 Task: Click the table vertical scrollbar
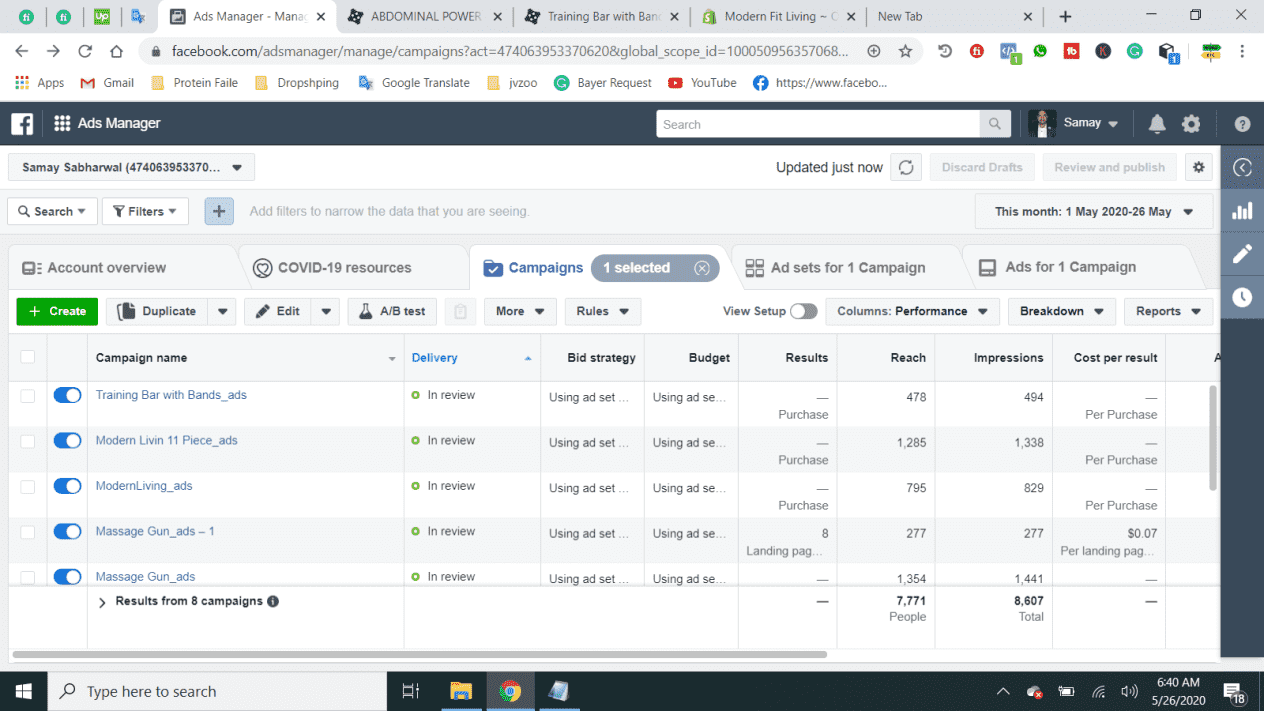pos(1215,436)
